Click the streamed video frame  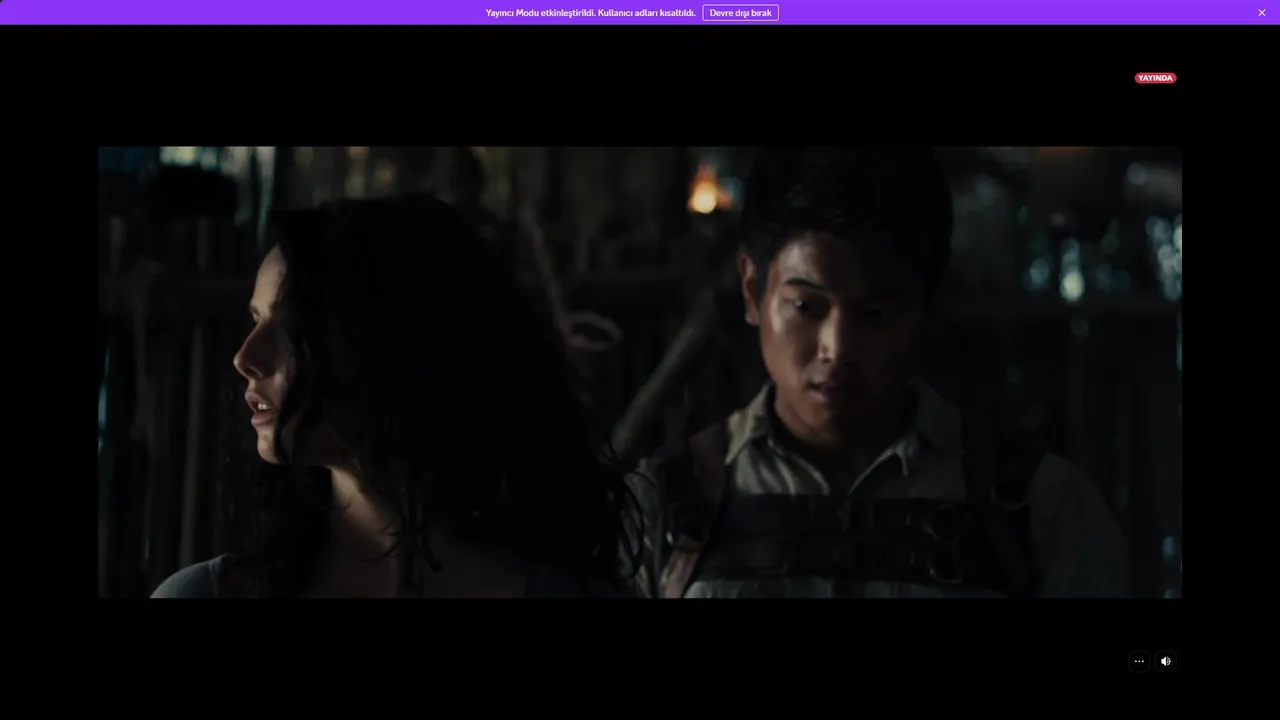tap(640, 372)
